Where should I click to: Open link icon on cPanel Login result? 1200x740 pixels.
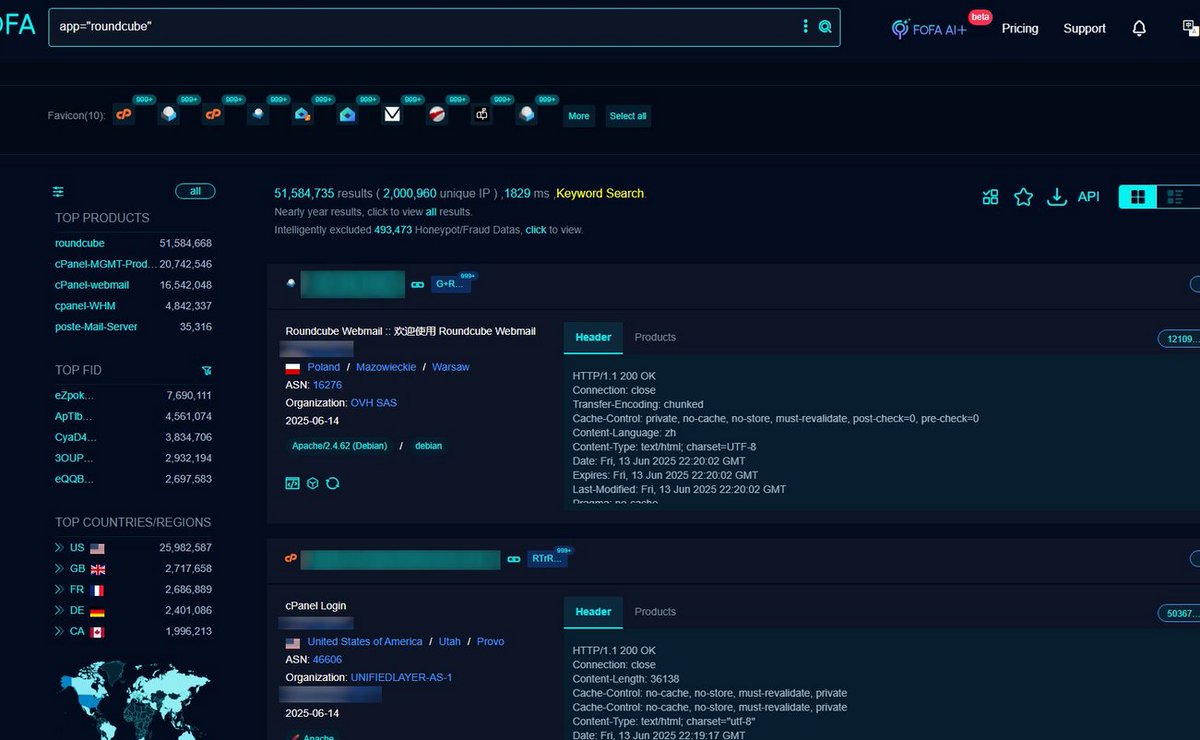tap(514, 559)
